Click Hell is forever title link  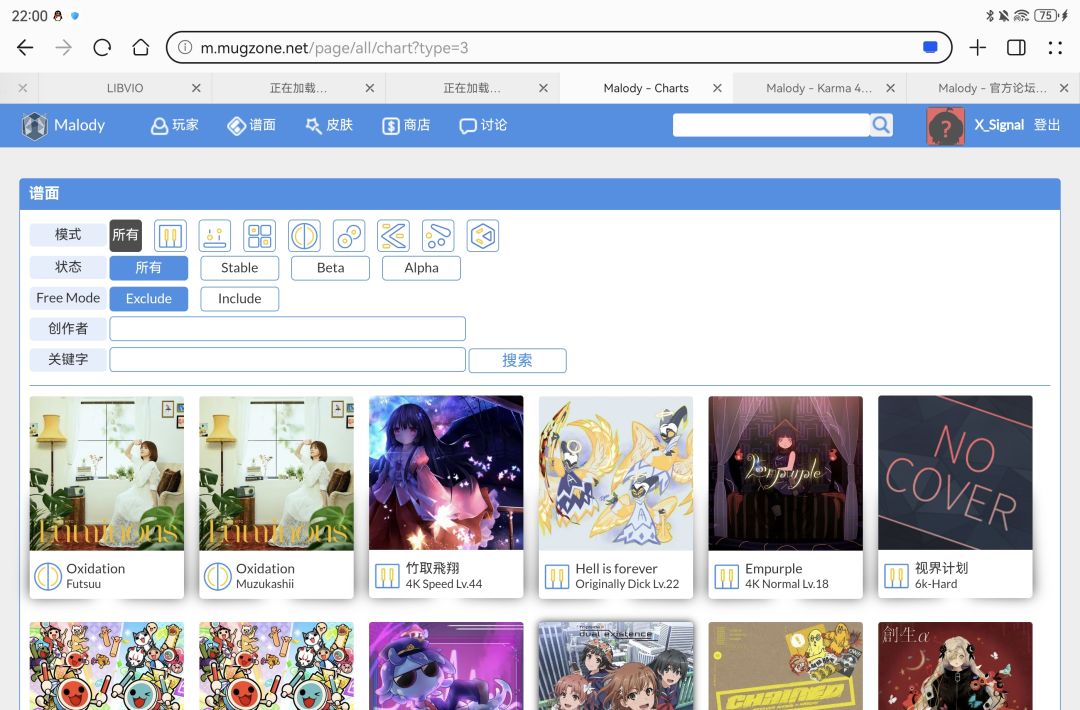click(616, 569)
